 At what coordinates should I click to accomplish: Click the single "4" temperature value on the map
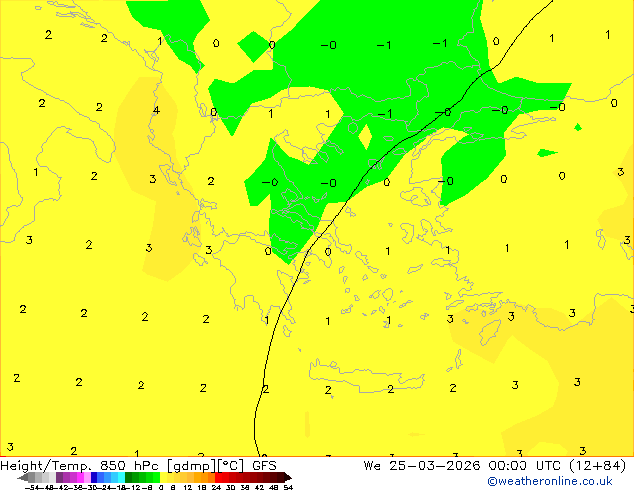click(x=156, y=110)
